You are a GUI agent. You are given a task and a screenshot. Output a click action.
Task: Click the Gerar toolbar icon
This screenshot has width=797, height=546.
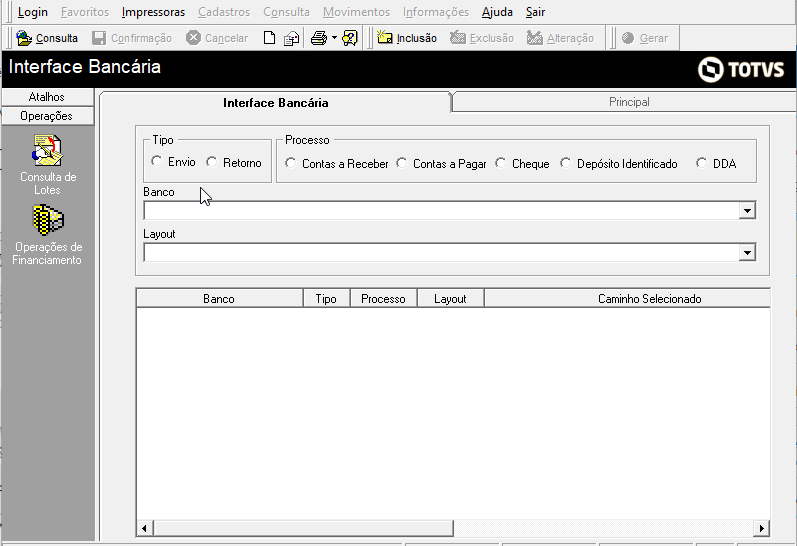[x=628, y=38]
